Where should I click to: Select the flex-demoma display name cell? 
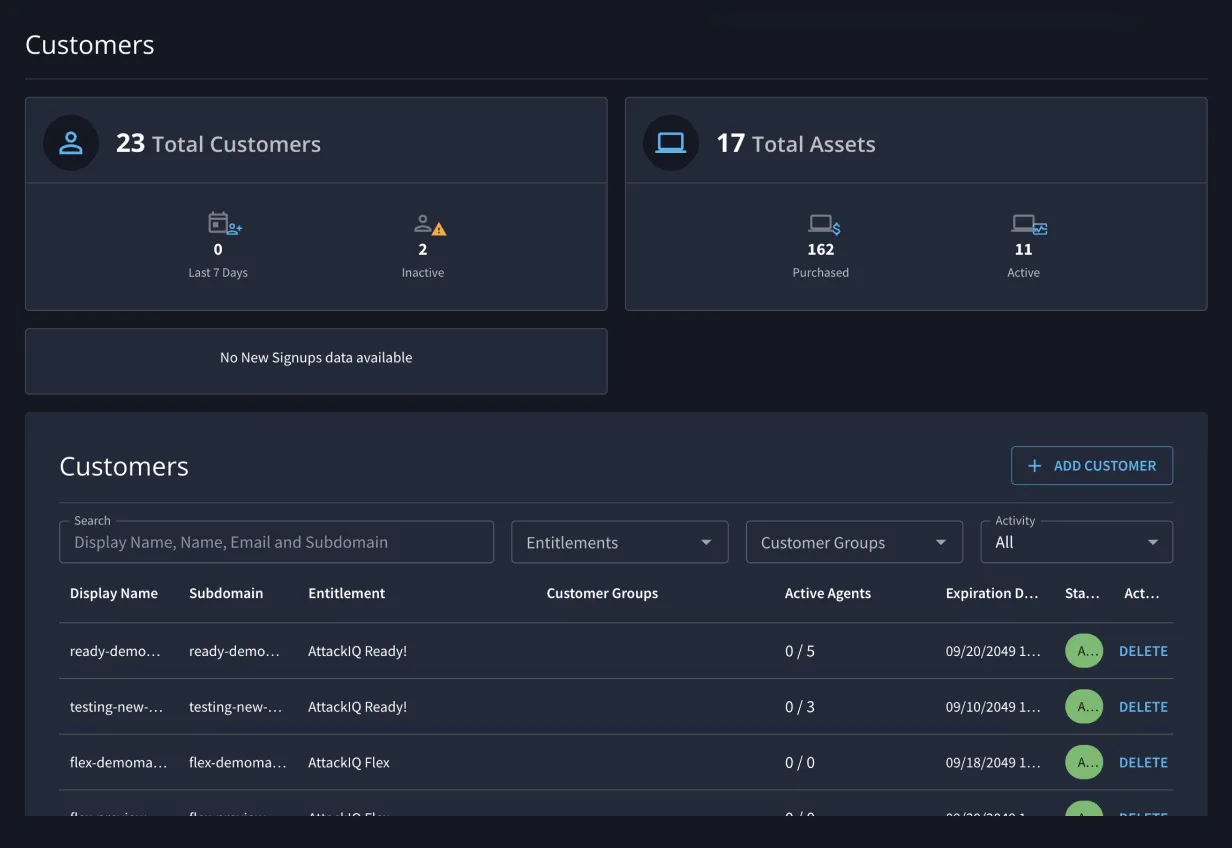pos(118,762)
